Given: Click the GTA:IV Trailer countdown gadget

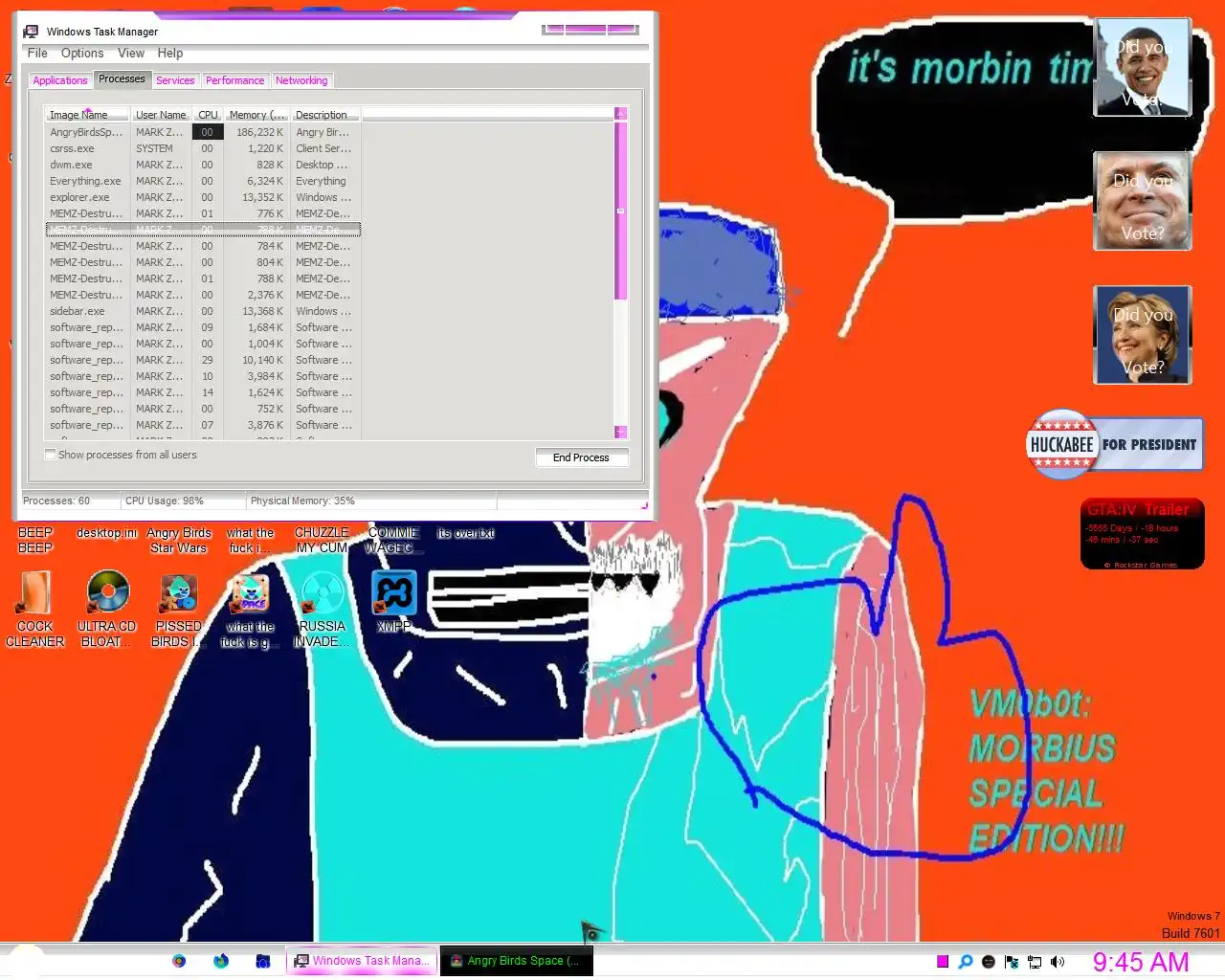Looking at the screenshot, I should click(1143, 534).
